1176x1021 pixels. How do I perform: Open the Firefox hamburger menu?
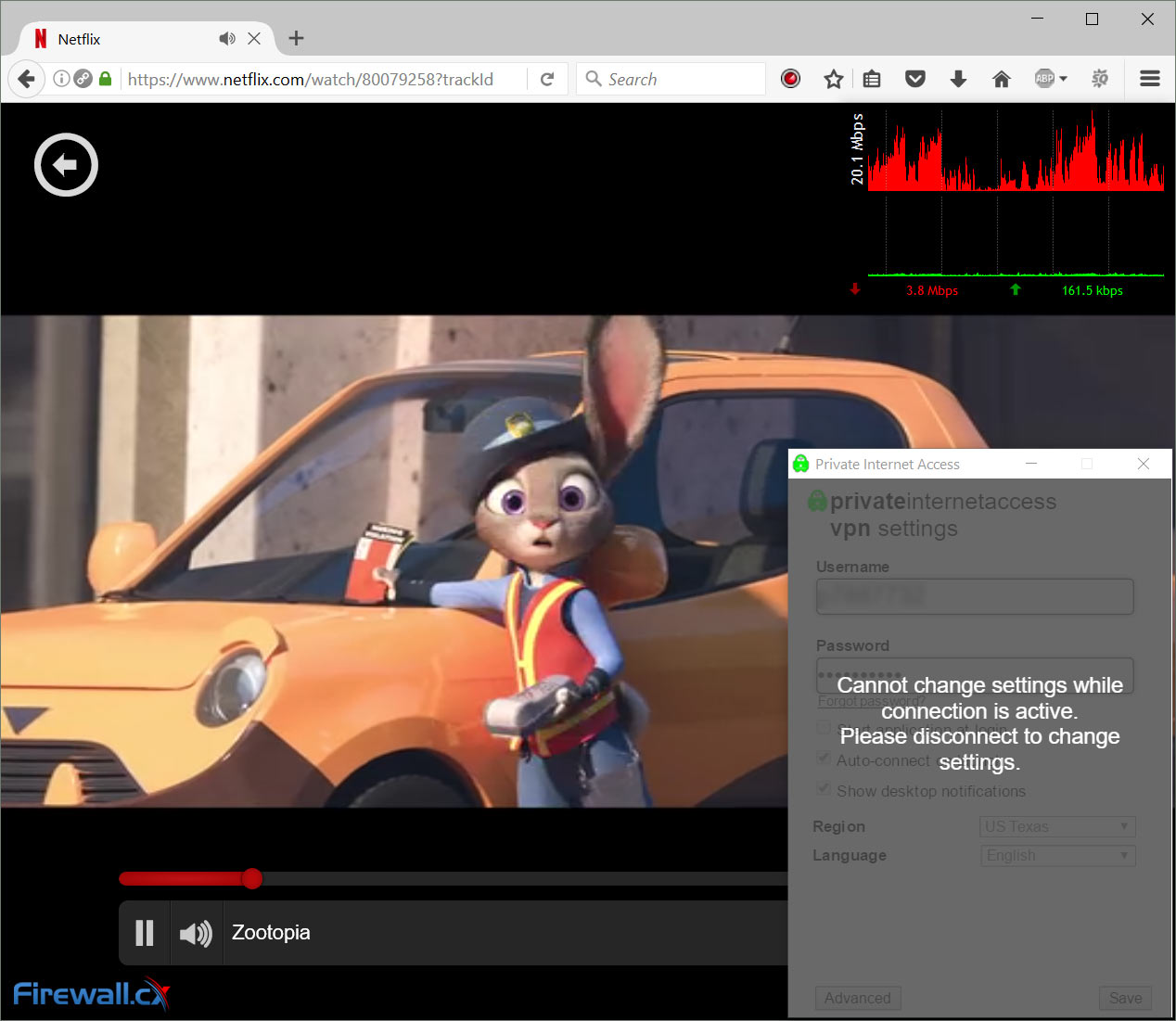[1150, 80]
